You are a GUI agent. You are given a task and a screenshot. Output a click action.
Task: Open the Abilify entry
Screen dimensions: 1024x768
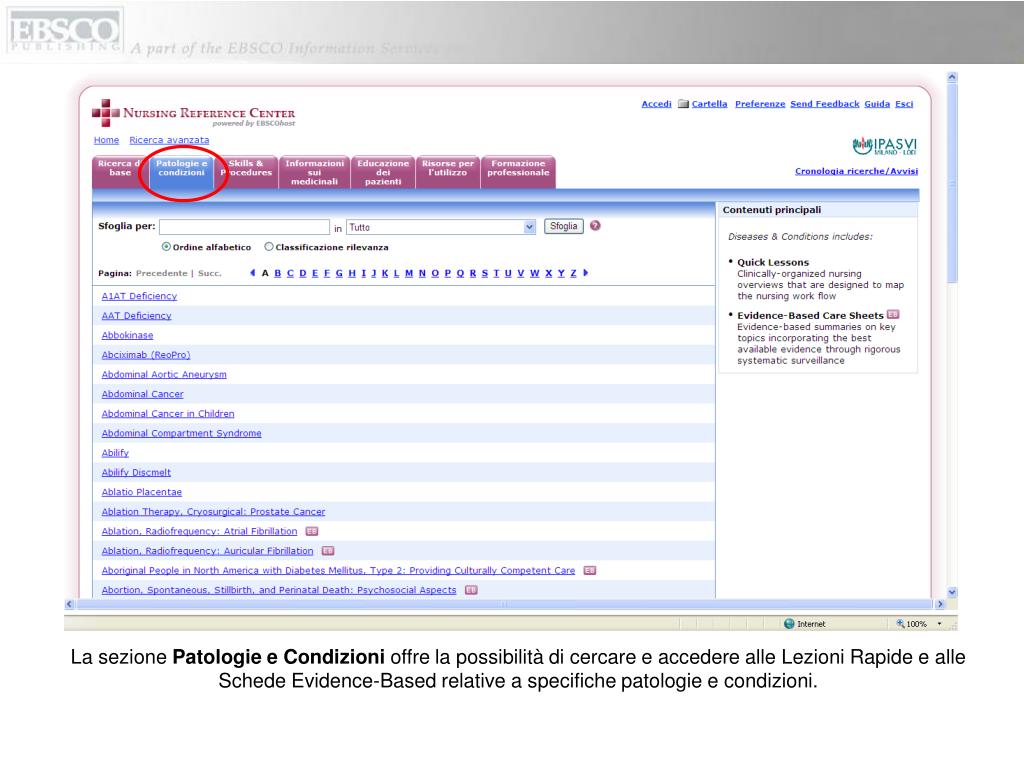click(x=115, y=453)
